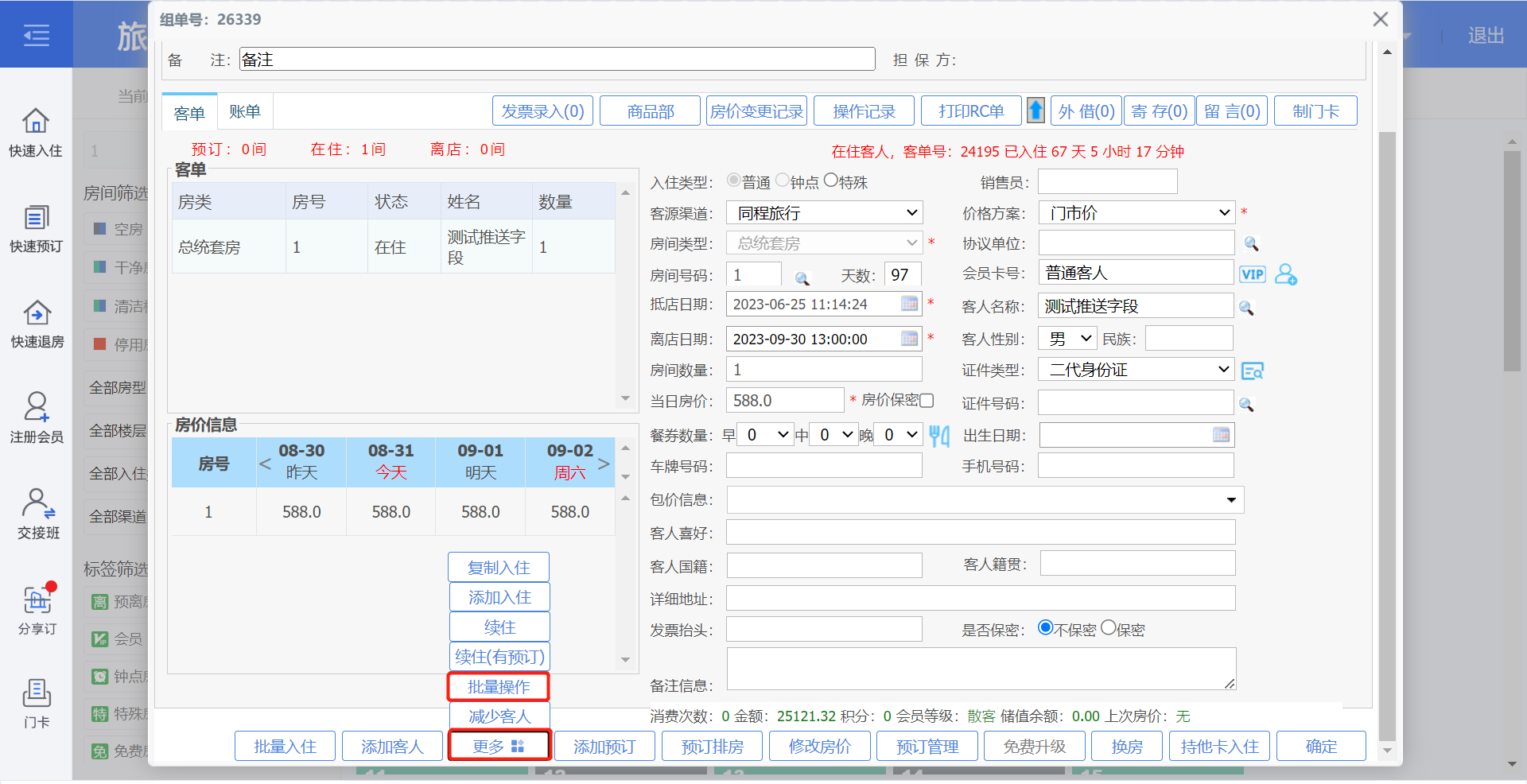1527x784 pixels.
Task: Click the 总统套房 row in 客单 table
Action: pos(393,246)
